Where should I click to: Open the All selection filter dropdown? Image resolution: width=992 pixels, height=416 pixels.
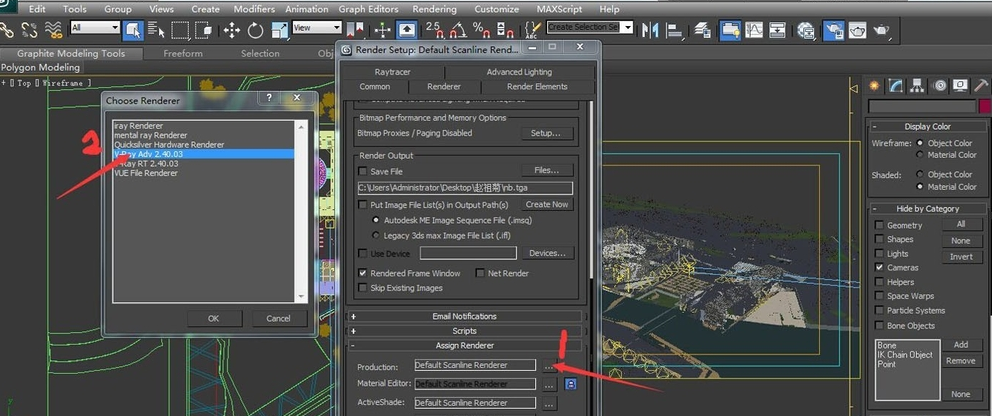coord(95,27)
